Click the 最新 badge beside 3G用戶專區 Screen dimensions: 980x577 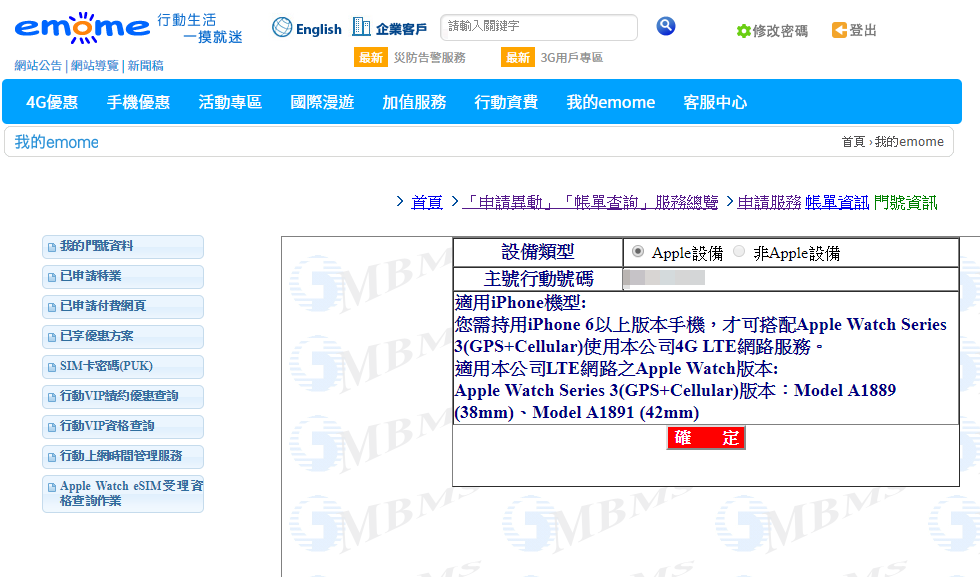pyautogui.click(x=518, y=58)
